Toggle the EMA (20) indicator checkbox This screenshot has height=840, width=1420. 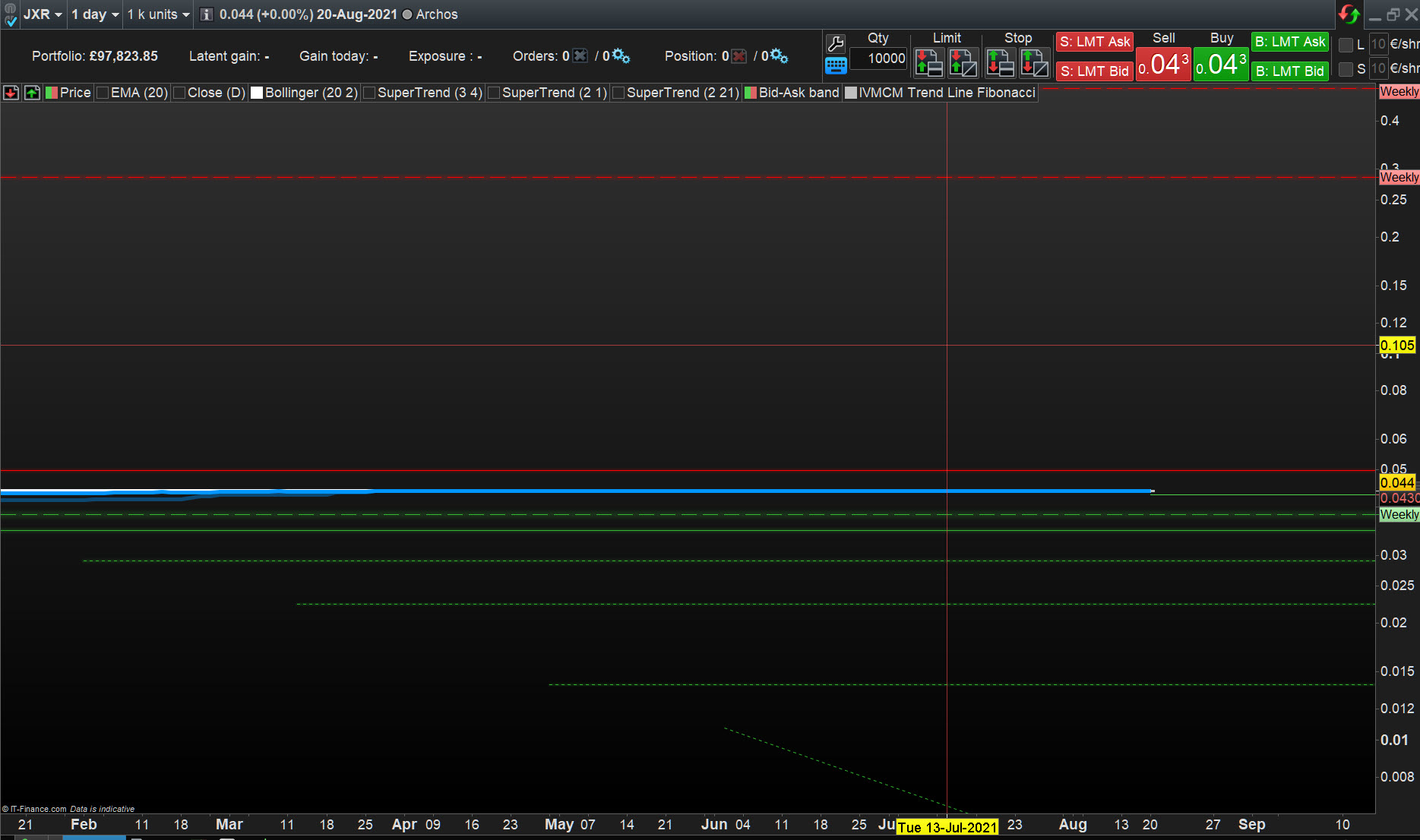103,93
